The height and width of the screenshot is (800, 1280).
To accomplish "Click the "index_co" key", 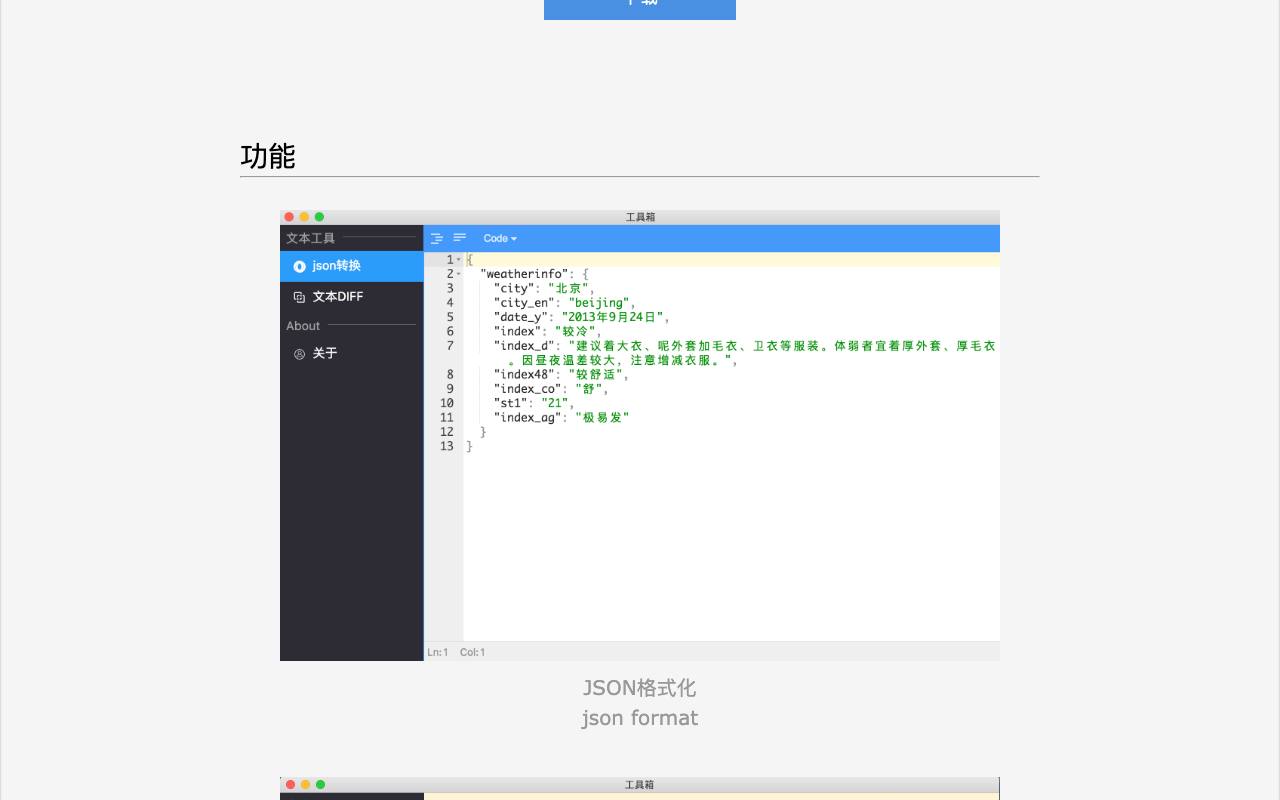I will tap(527, 389).
